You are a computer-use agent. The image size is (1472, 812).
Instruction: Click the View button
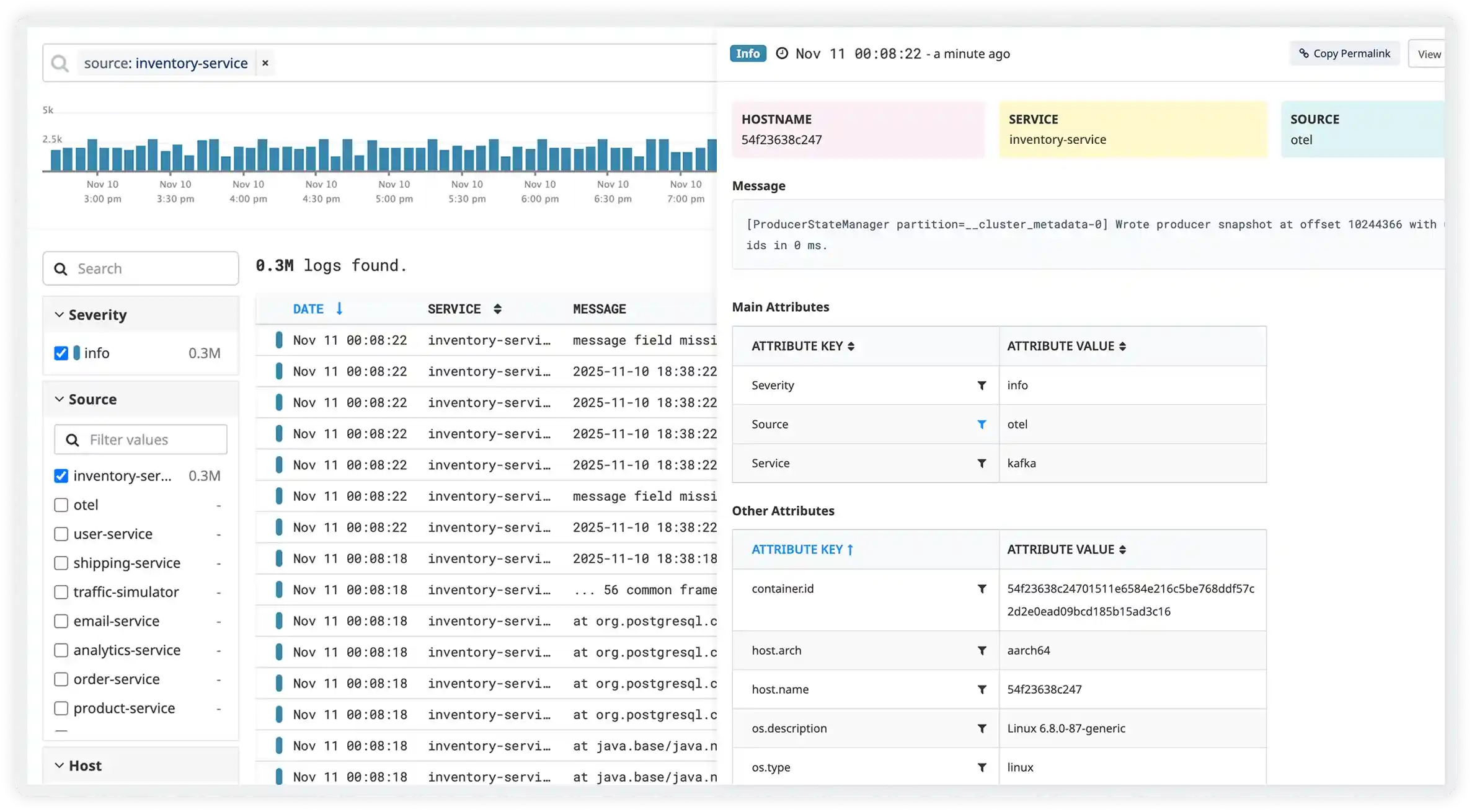tap(1428, 55)
